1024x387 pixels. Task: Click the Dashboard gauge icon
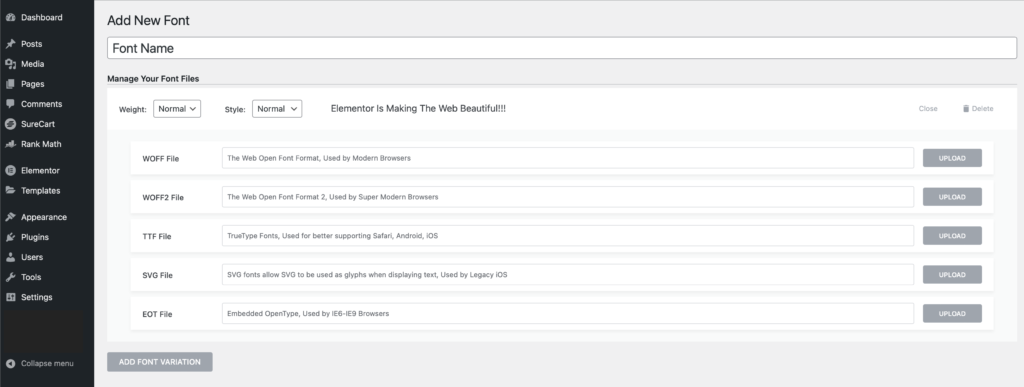[10, 18]
